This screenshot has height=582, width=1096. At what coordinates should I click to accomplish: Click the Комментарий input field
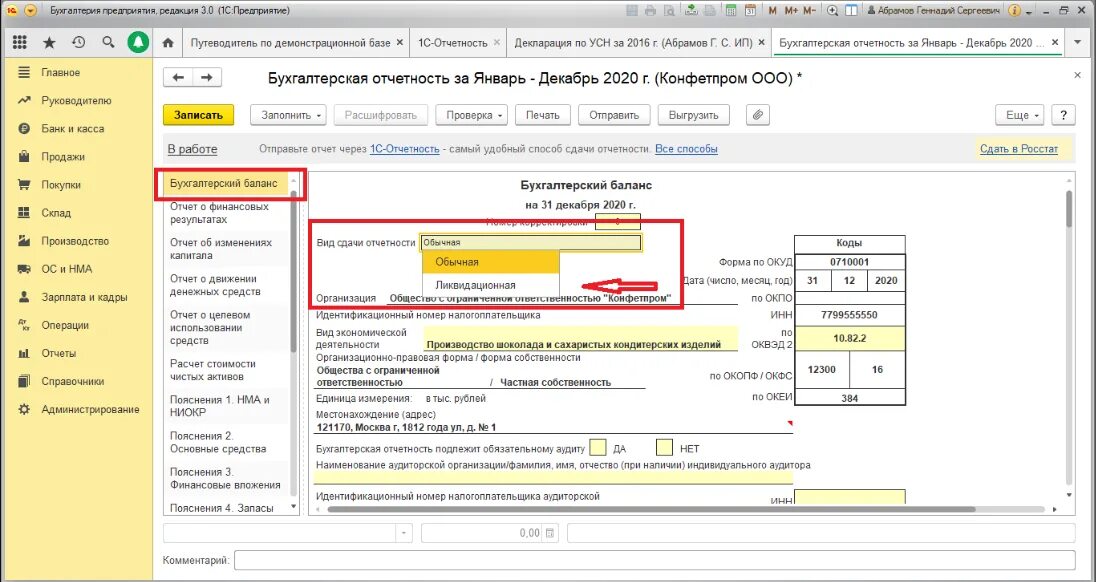click(x=655, y=560)
